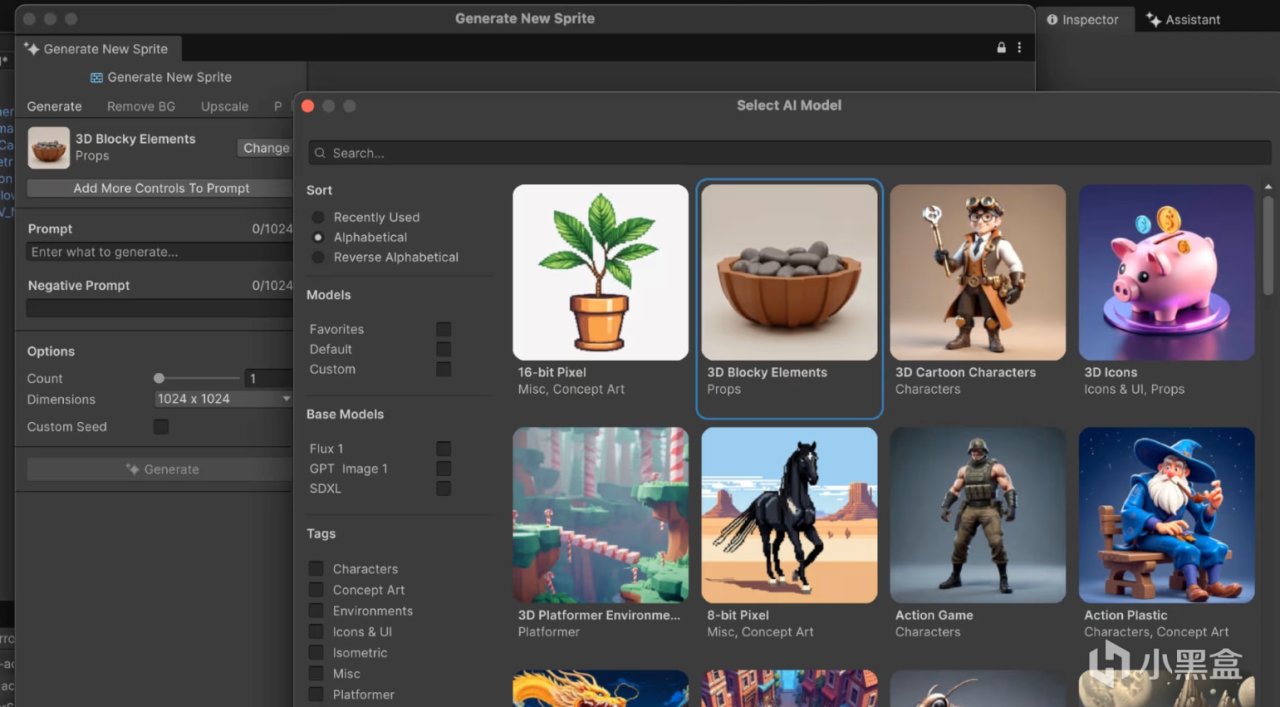Check the Isometric tag filter
This screenshot has width=1280, height=707.
coord(316,652)
